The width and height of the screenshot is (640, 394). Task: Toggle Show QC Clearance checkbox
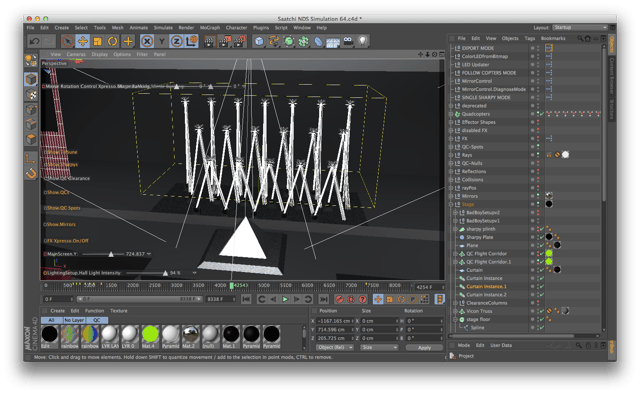(45, 178)
